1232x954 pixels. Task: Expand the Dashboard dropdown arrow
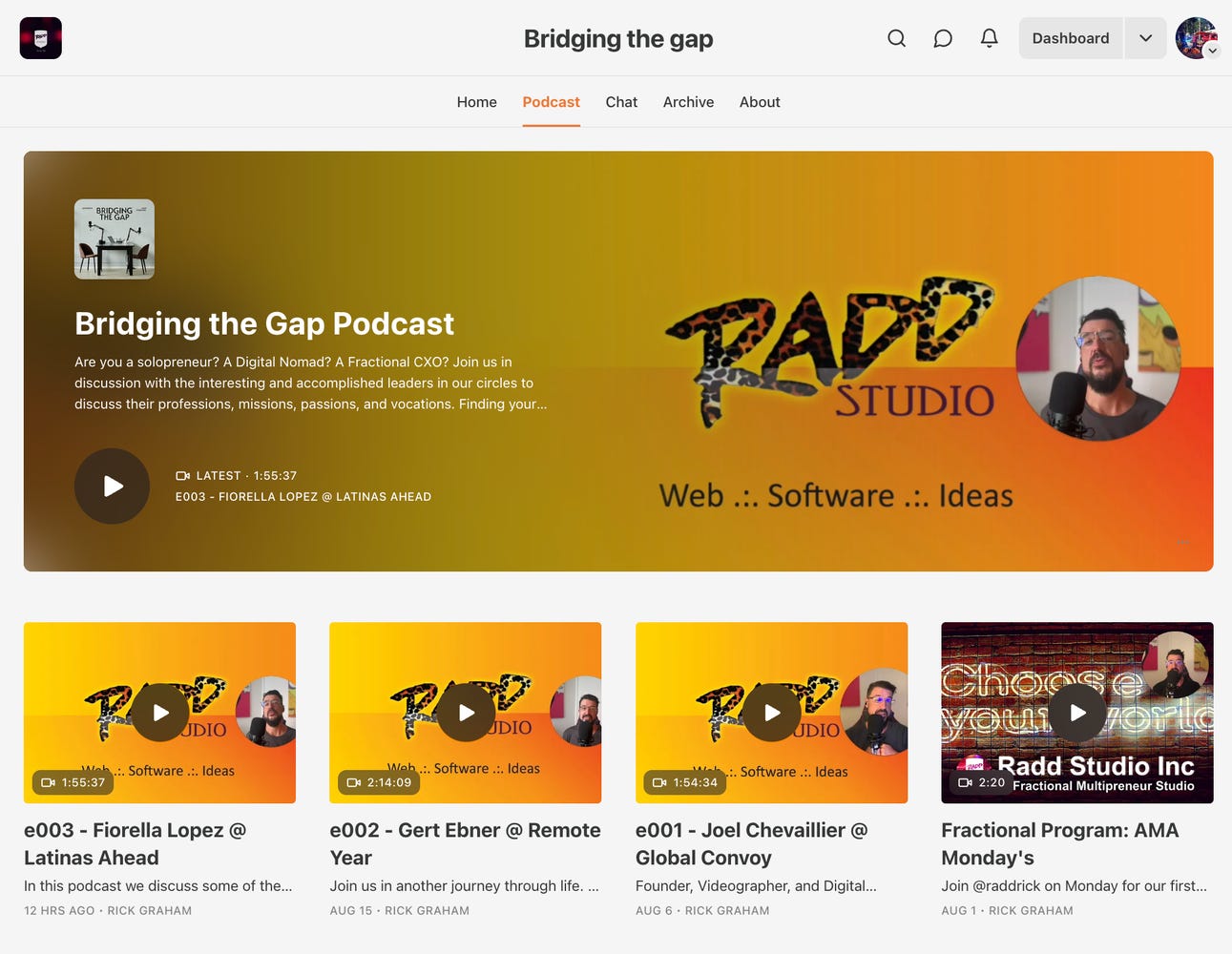[1145, 38]
